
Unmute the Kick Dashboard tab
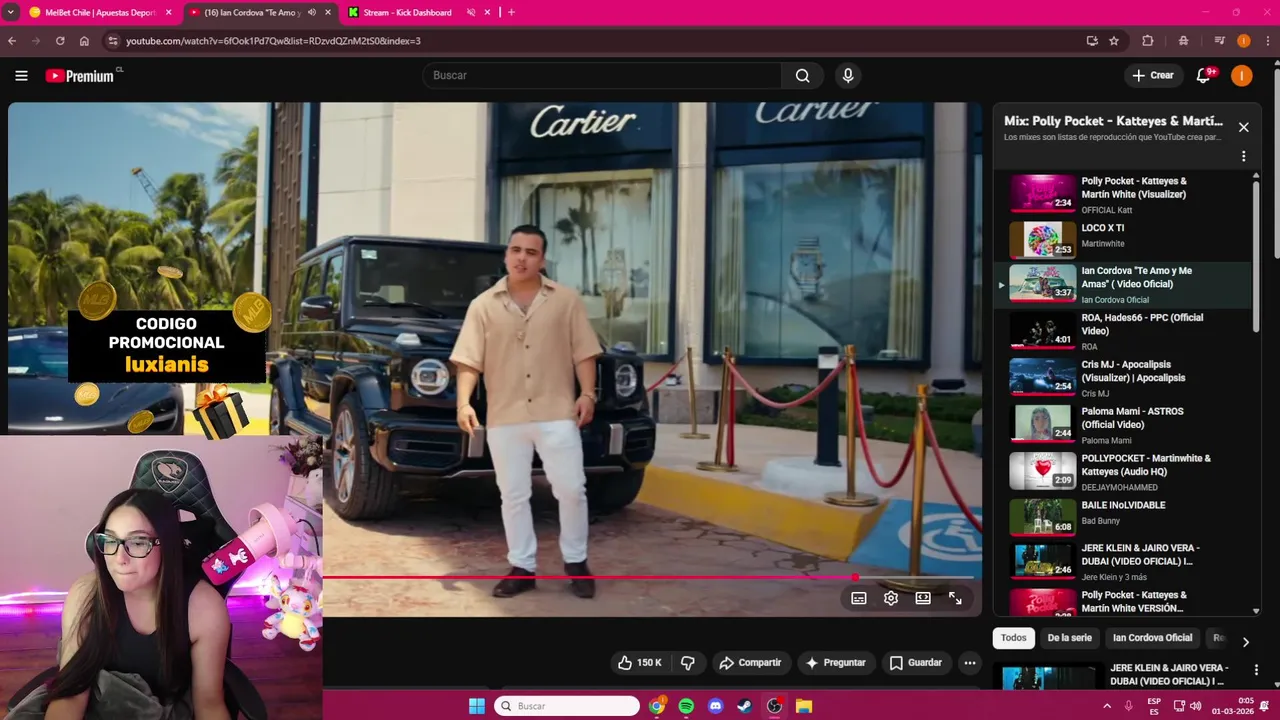click(x=471, y=12)
